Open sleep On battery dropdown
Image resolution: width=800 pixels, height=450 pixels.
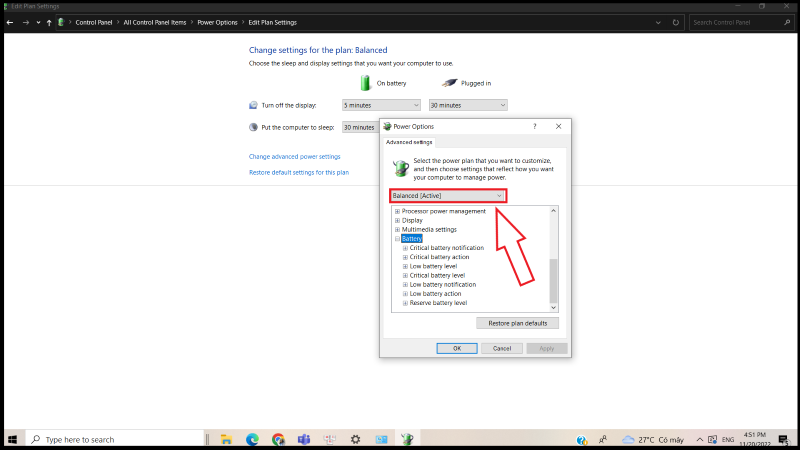coord(360,127)
